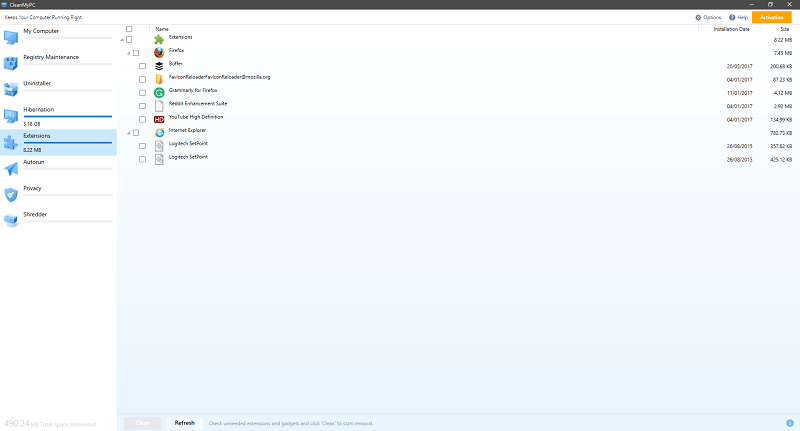The height and width of the screenshot is (431, 800).
Task: Click the My Computer progress bar
Action: click(x=67, y=38)
